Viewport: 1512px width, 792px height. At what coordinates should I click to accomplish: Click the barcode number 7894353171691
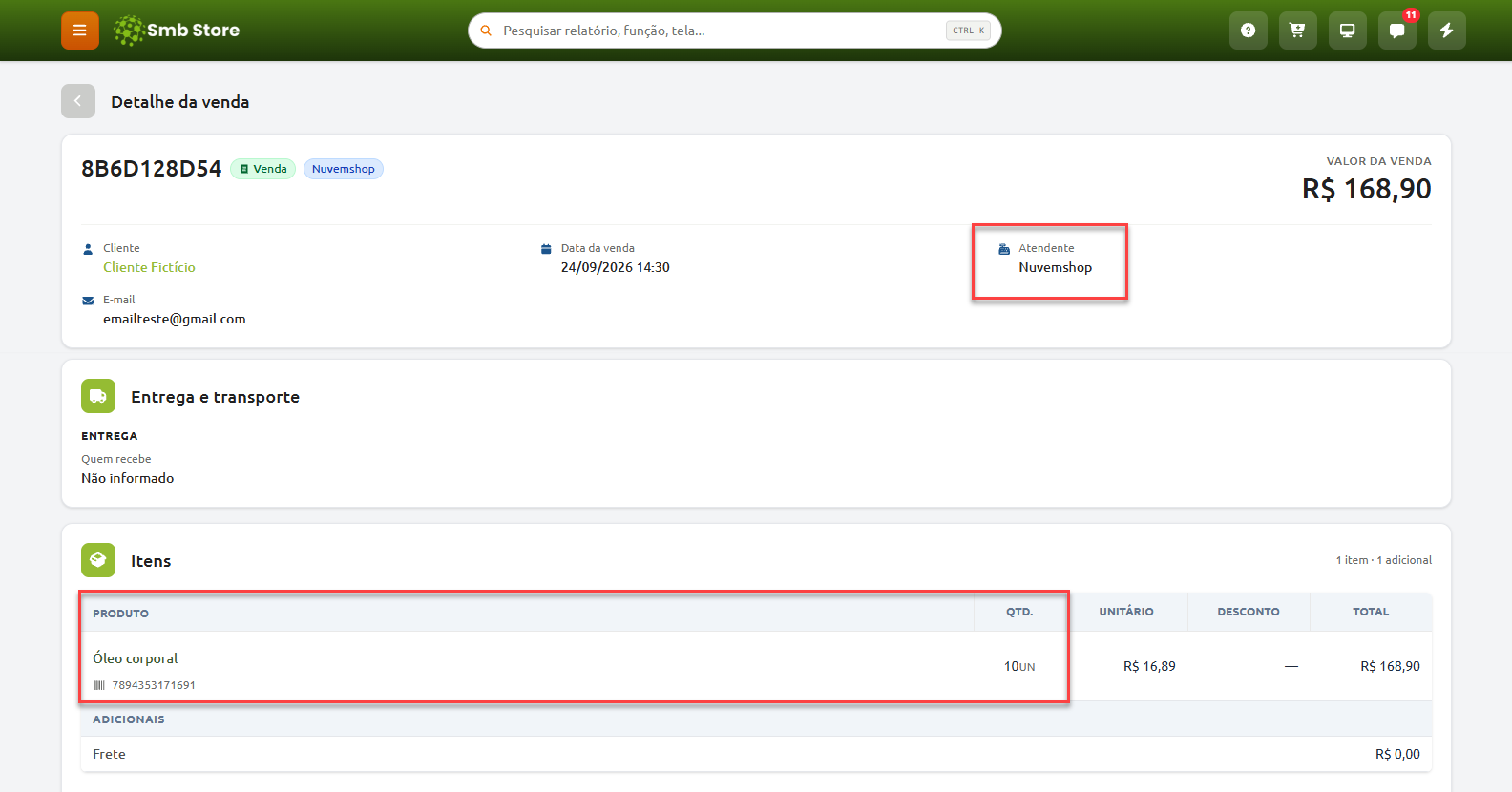(x=154, y=685)
